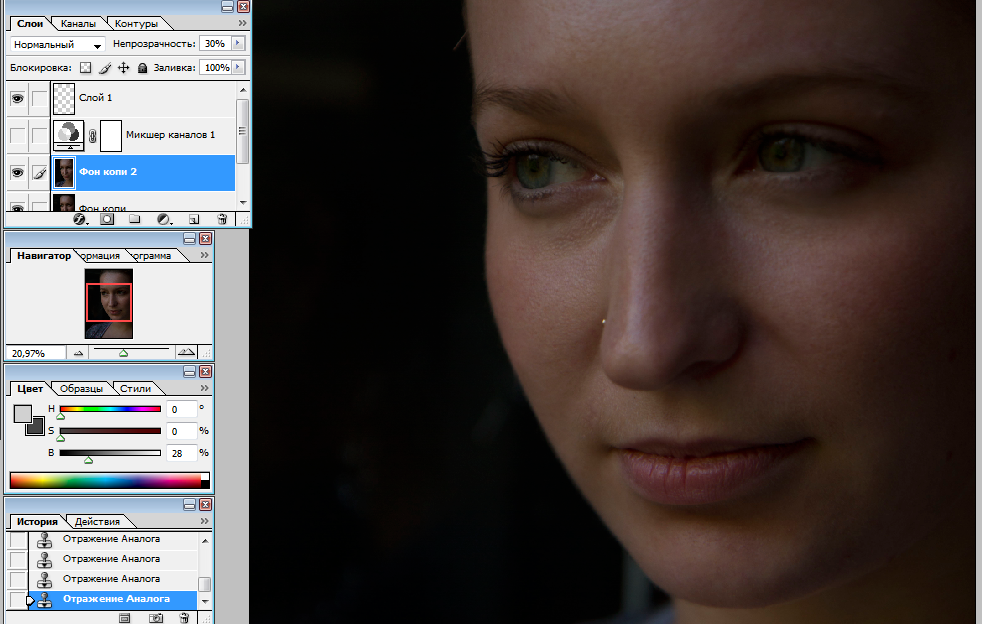The width and height of the screenshot is (982, 624).
Task: Switch to the Образцы tab
Action: point(81,388)
